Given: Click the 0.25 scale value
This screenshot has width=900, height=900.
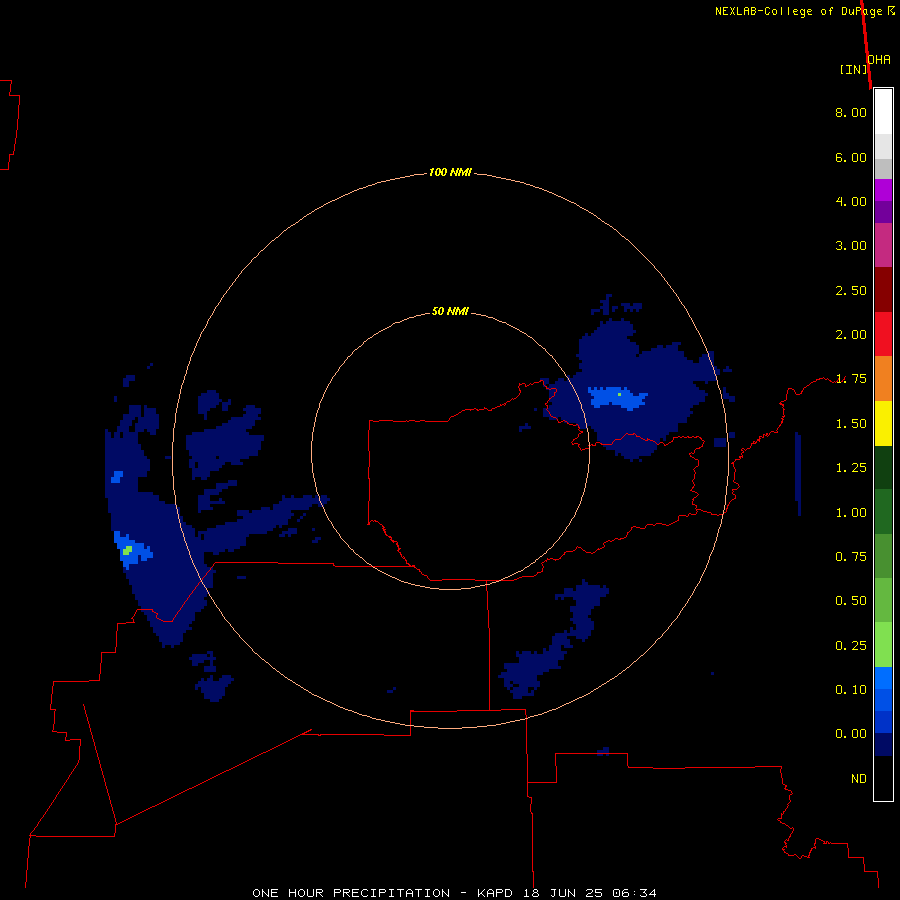Looking at the screenshot, I should [x=851, y=646].
